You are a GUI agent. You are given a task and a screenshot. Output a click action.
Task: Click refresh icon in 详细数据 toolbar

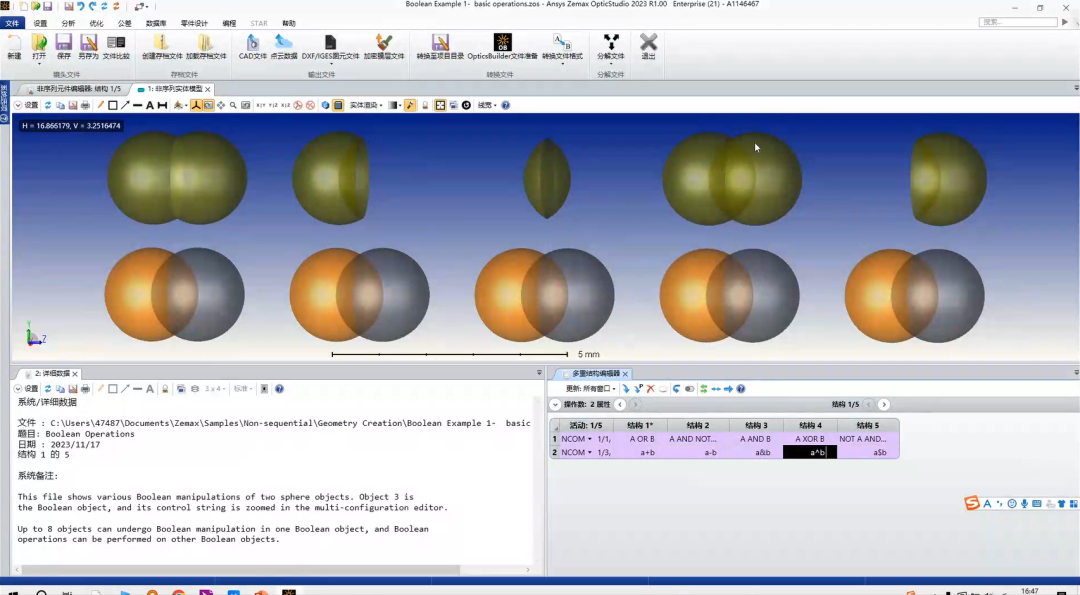(x=48, y=389)
